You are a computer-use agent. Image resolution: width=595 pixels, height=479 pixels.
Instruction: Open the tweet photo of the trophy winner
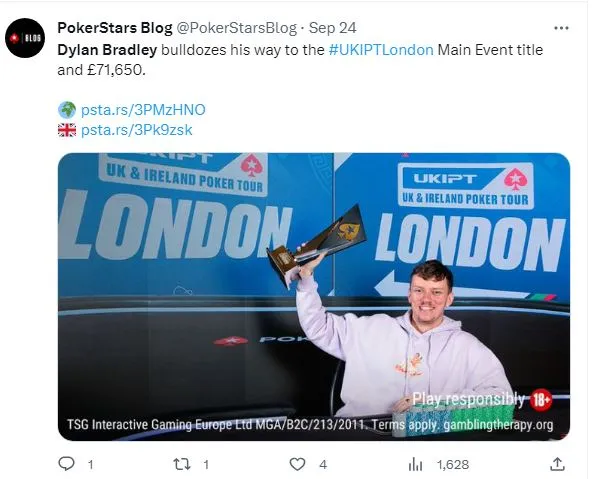tap(314, 296)
